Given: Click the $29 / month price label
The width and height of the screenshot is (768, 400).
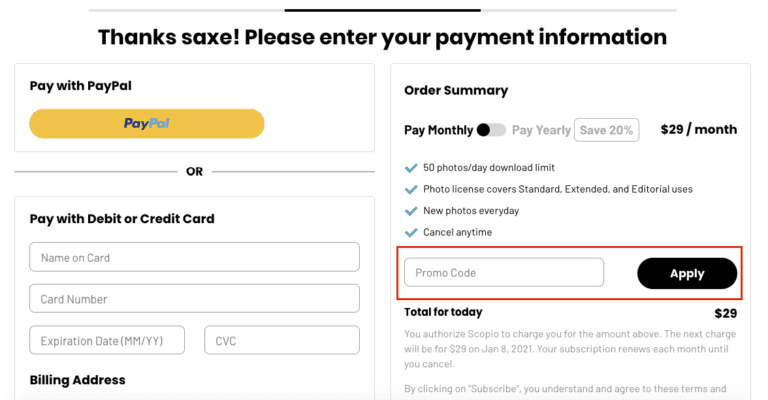Looking at the screenshot, I should point(698,129).
